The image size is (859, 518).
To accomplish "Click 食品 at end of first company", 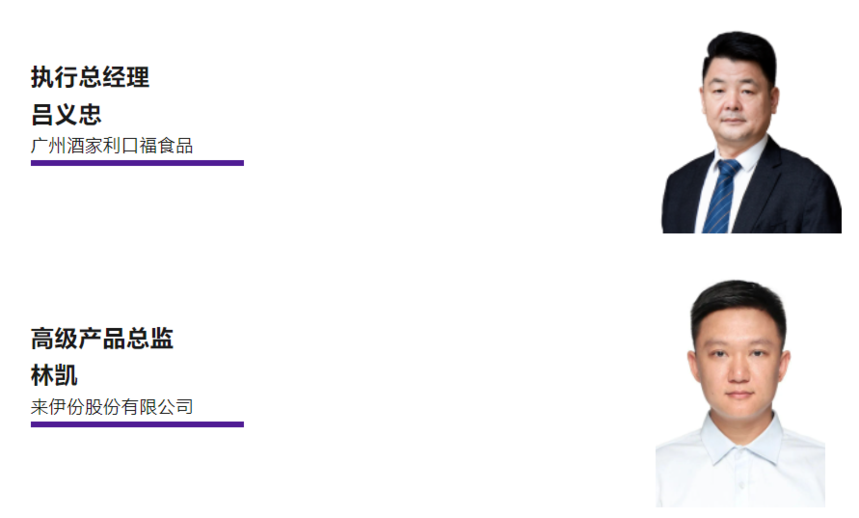I will pyautogui.click(x=175, y=146).
